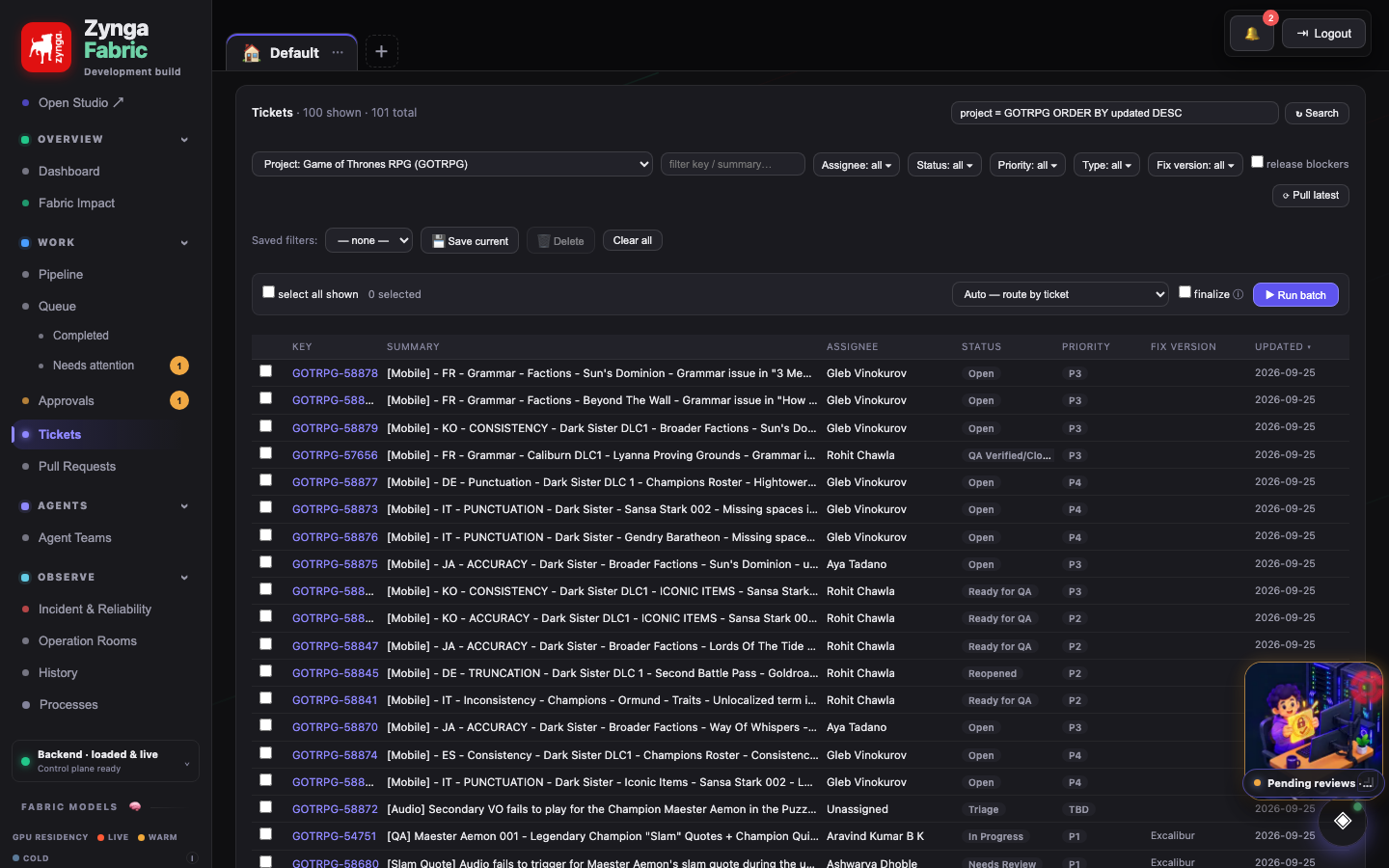Open the Open Studio link

tap(81, 103)
